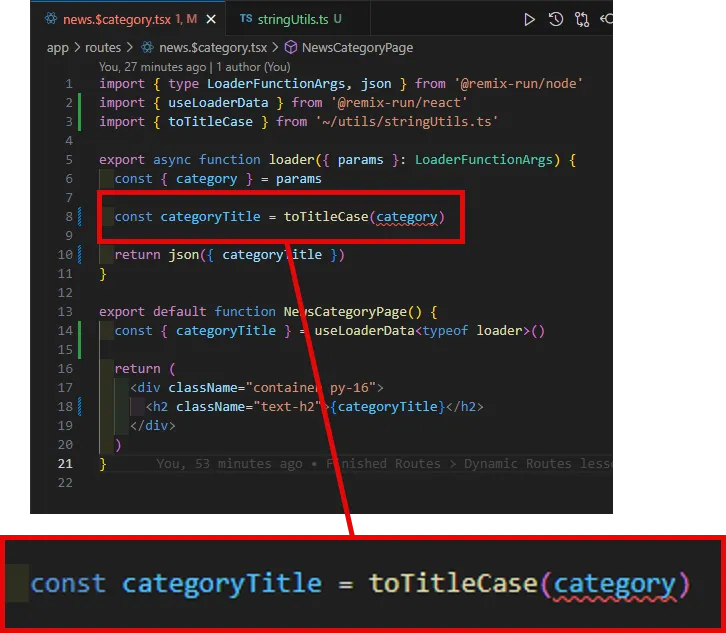Click the 'You, 27 minutes ago' blame lens
The width and height of the screenshot is (726, 633).
[152, 67]
